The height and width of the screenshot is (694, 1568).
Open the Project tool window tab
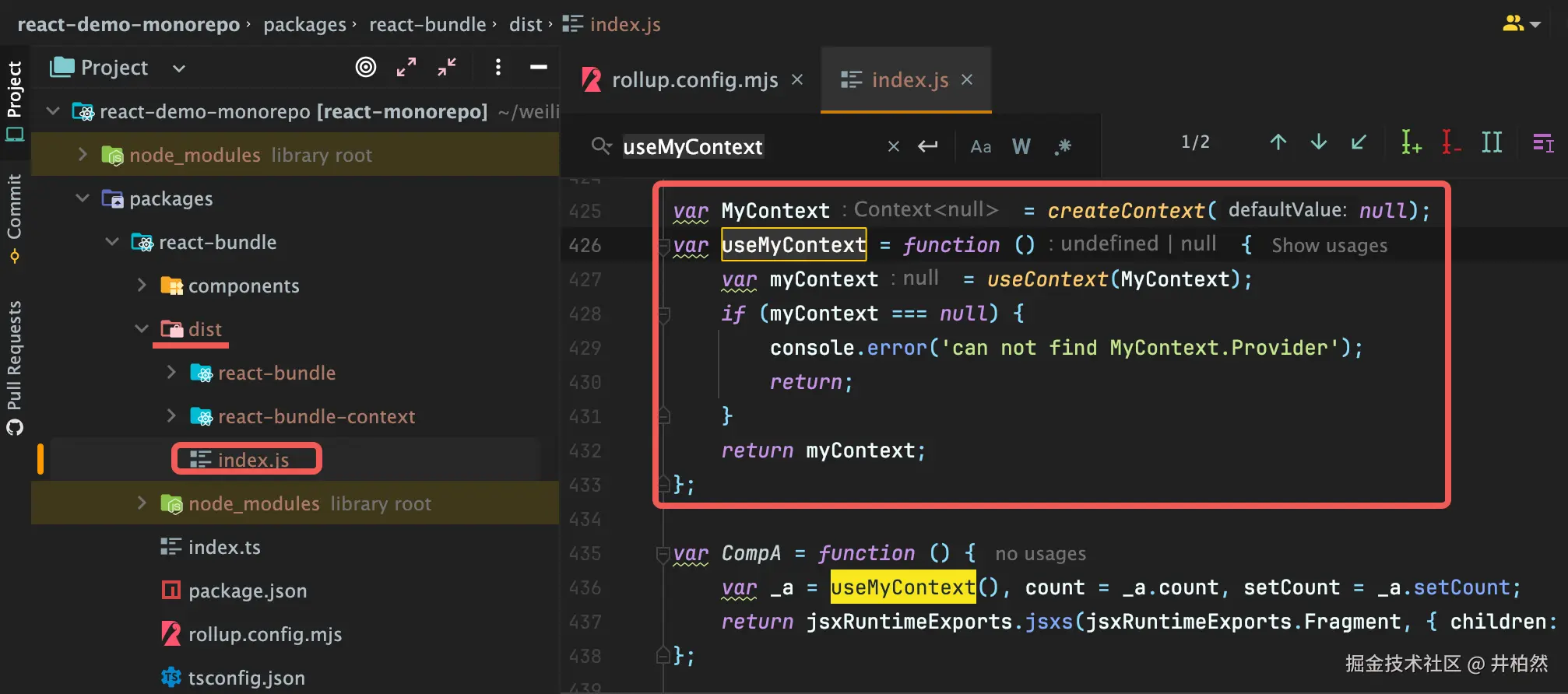[15, 101]
